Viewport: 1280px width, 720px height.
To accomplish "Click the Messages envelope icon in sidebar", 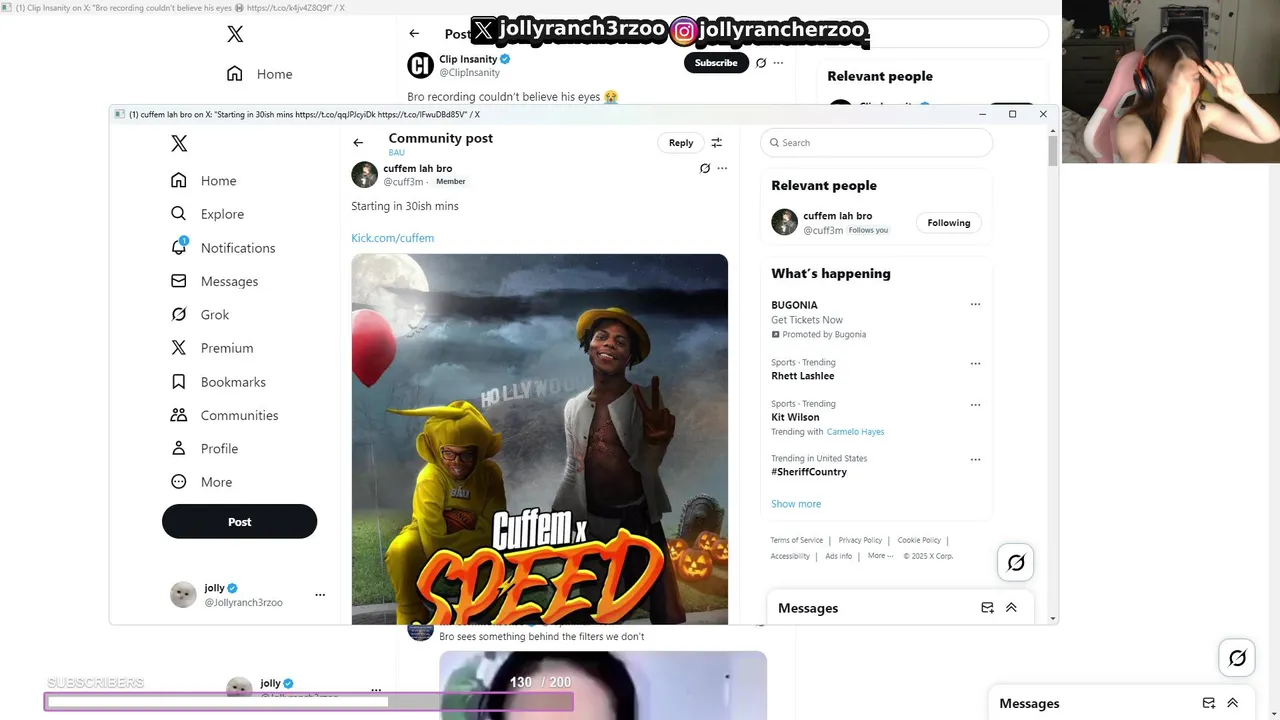I will tap(179, 281).
